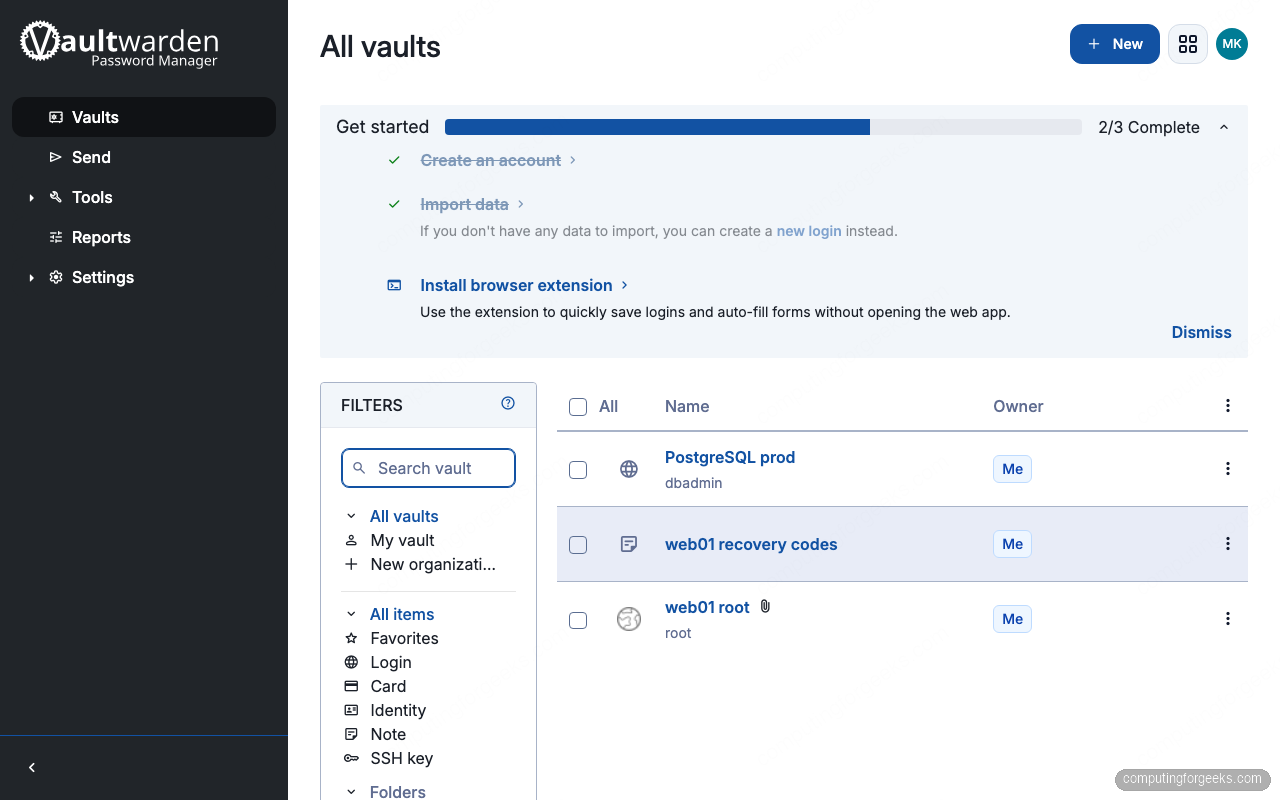Open options menu for web01 root row
Viewport: 1280px width, 800px height.
(x=1228, y=618)
